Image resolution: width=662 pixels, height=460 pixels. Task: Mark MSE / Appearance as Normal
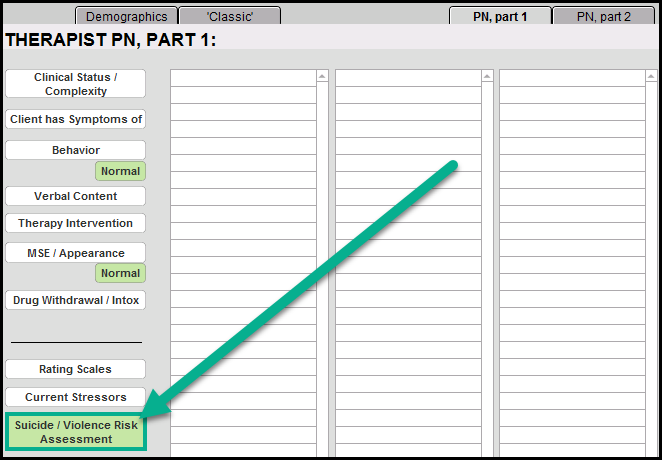[x=120, y=273]
